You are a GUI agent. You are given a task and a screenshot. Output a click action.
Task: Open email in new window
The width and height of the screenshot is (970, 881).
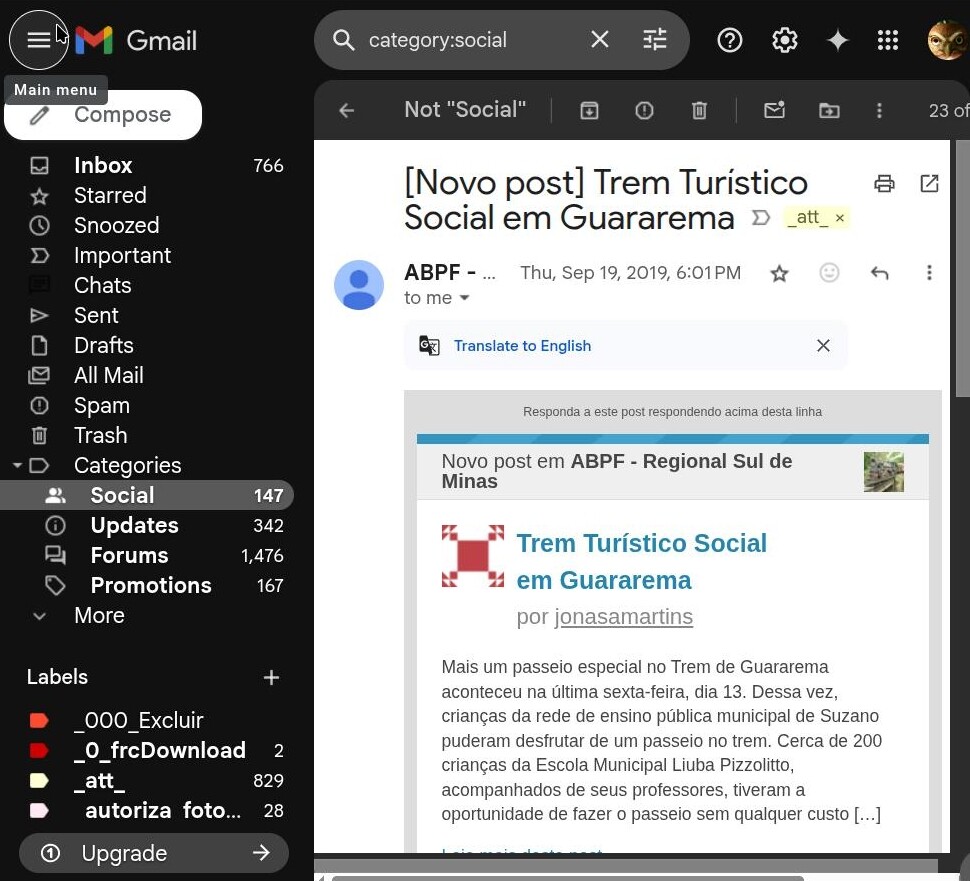929,183
